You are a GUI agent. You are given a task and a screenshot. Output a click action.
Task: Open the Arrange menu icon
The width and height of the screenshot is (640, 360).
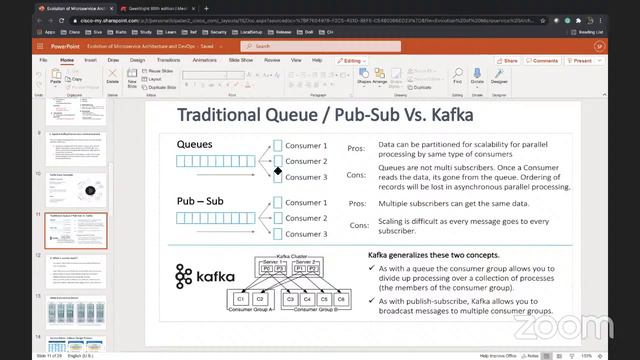click(x=380, y=73)
